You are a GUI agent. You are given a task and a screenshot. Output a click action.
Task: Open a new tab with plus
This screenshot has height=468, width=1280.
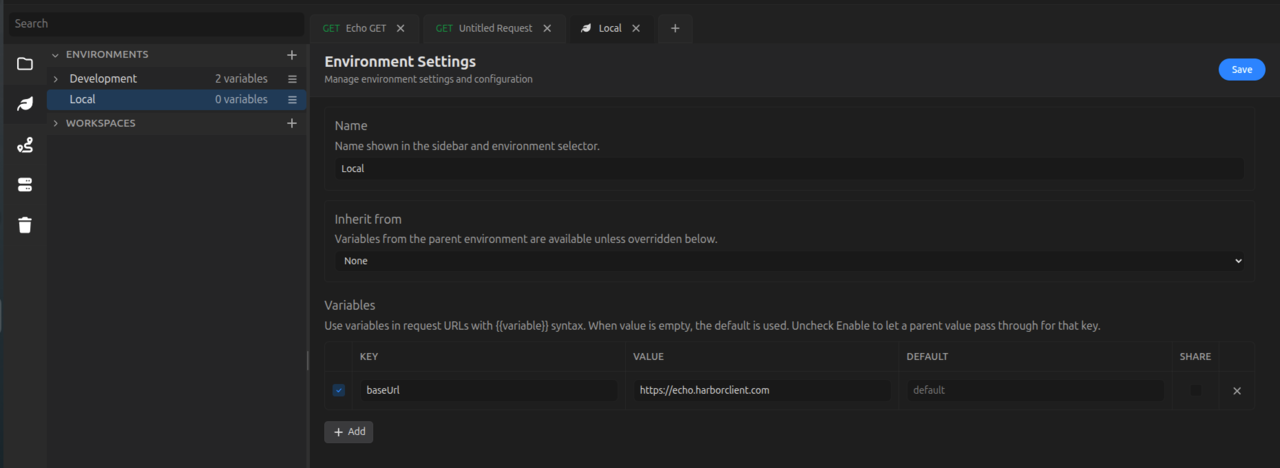[675, 28]
